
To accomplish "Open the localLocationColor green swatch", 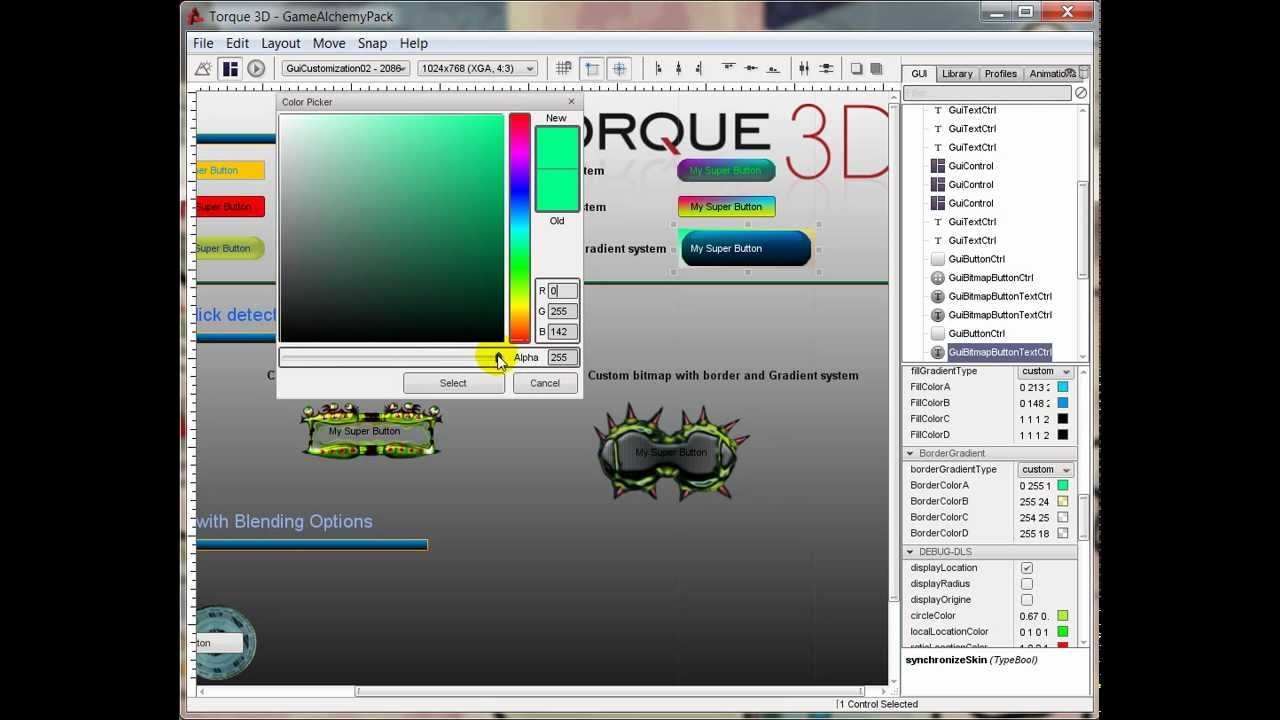I will tap(1063, 632).
